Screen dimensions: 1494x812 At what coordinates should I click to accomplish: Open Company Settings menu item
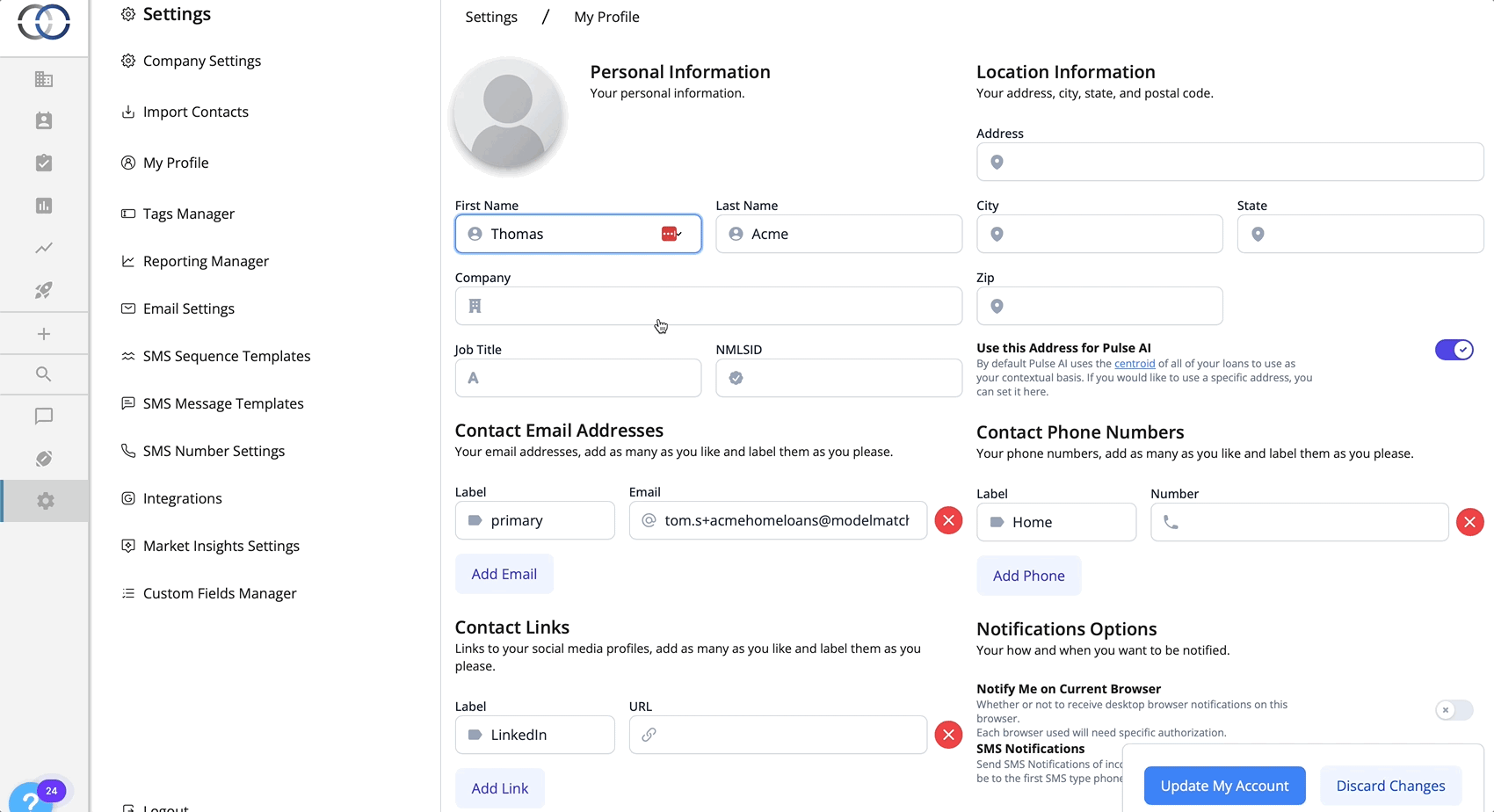(201, 61)
